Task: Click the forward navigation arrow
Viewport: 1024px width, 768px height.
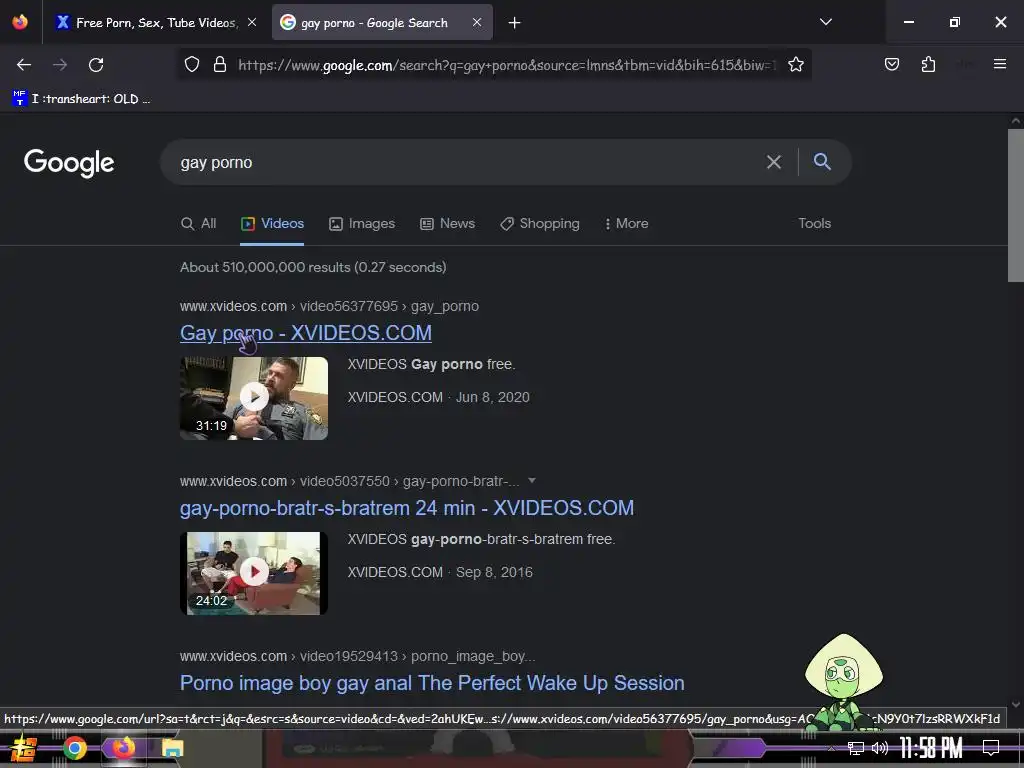Action: point(60,65)
